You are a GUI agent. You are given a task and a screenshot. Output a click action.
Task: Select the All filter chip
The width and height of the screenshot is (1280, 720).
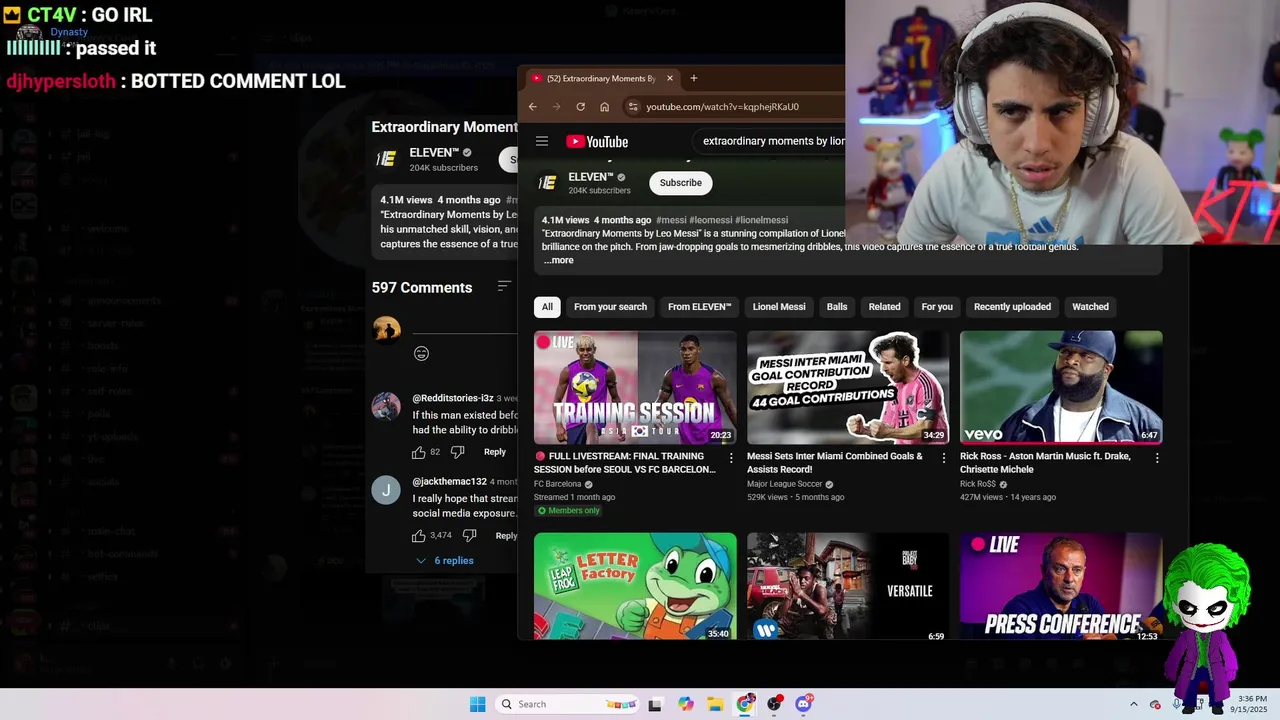click(x=547, y=307)
